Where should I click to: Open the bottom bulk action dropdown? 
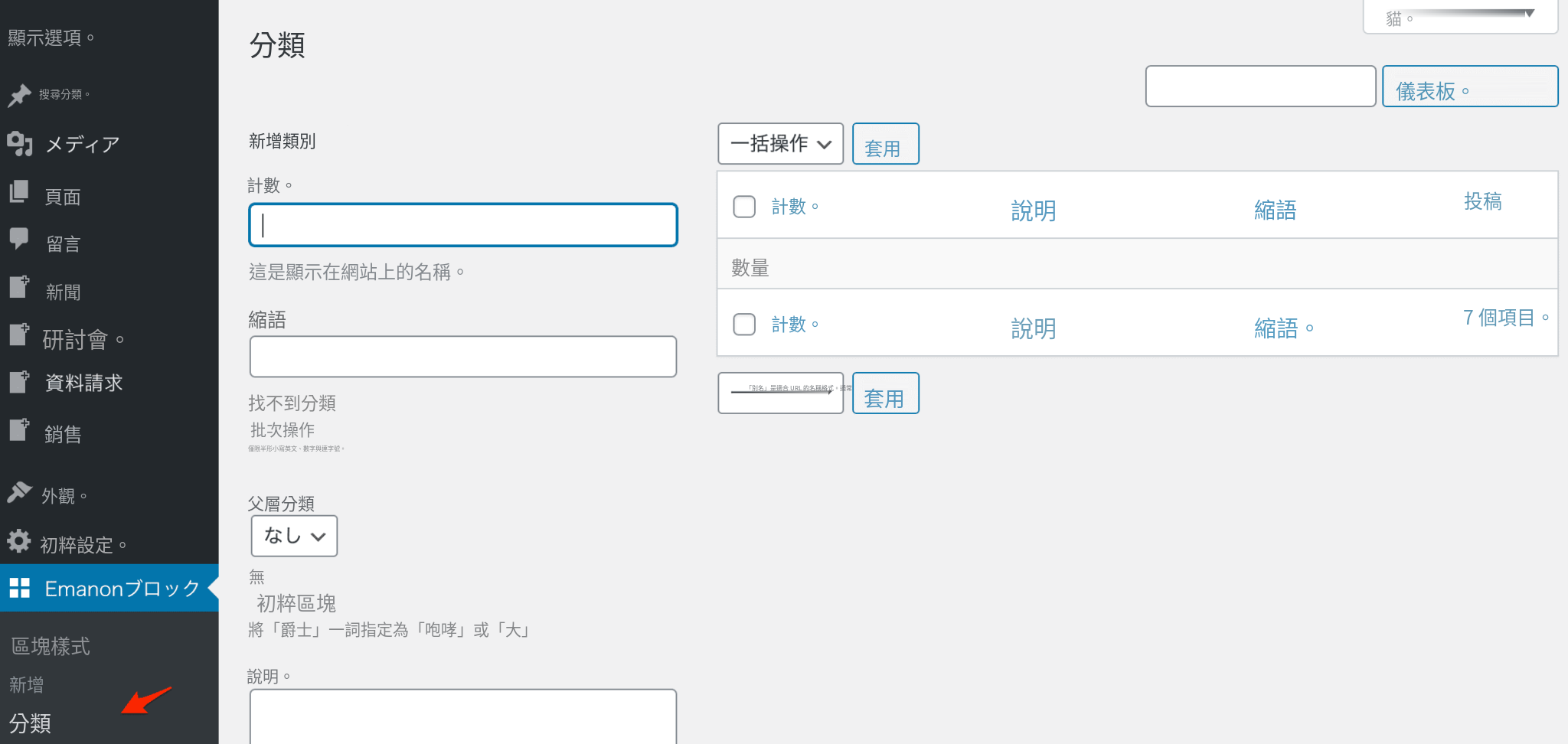tap(780, 393)
